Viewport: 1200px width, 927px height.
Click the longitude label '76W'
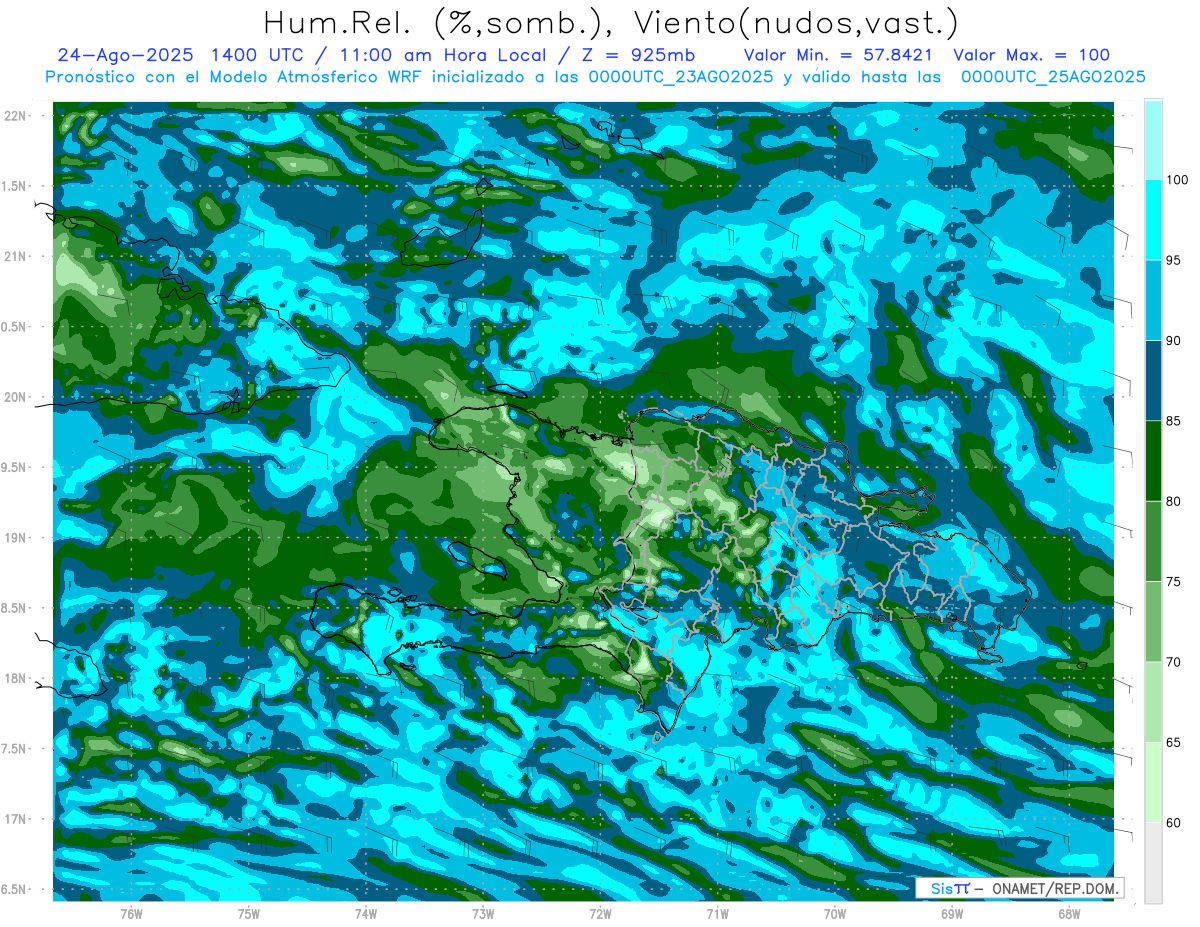[131, 913]
